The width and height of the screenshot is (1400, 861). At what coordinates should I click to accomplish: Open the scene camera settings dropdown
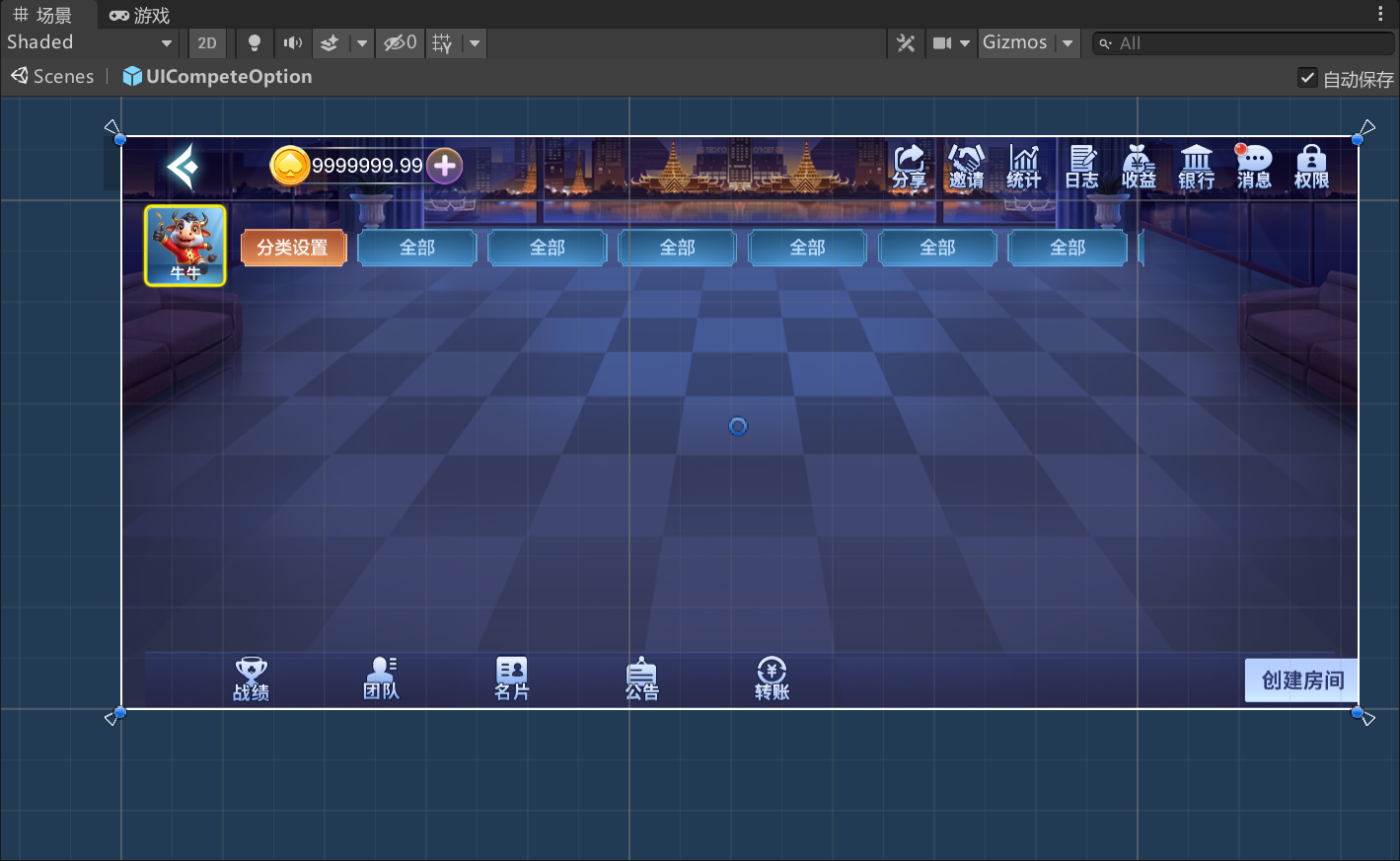[951, 43]
